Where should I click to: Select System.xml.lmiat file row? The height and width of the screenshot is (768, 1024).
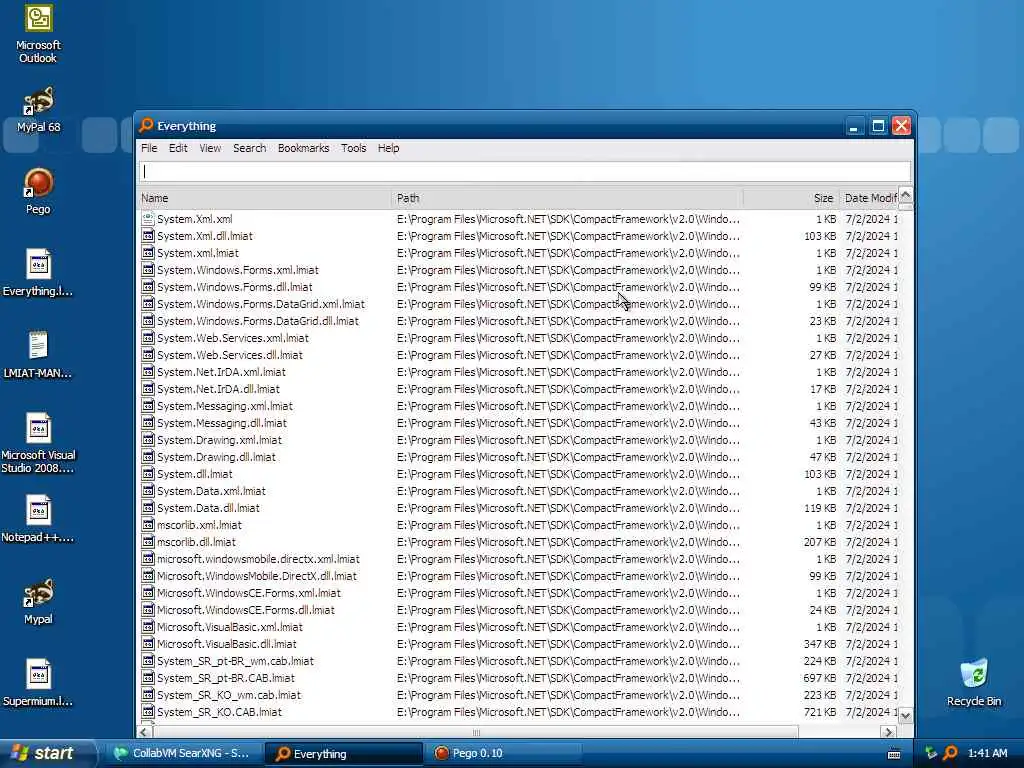click(x=519, y=253)
